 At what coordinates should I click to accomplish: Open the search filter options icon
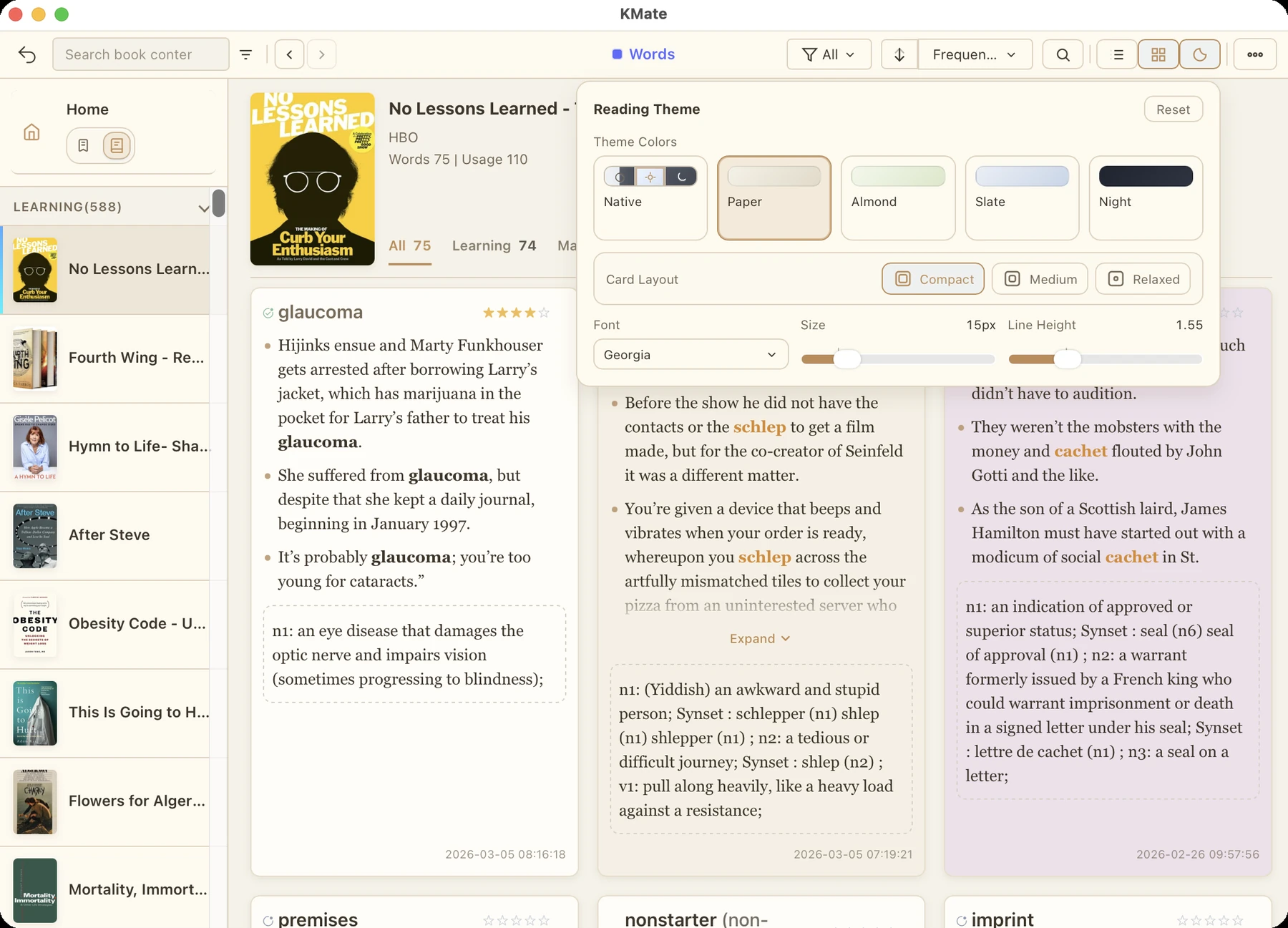[x=245, y=54]
